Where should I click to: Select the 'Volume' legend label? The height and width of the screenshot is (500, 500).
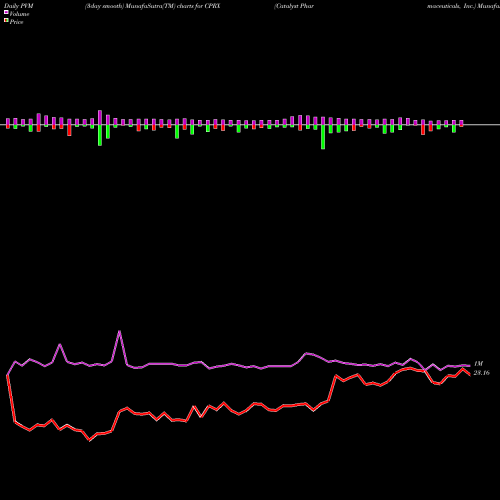coord(19,14)
